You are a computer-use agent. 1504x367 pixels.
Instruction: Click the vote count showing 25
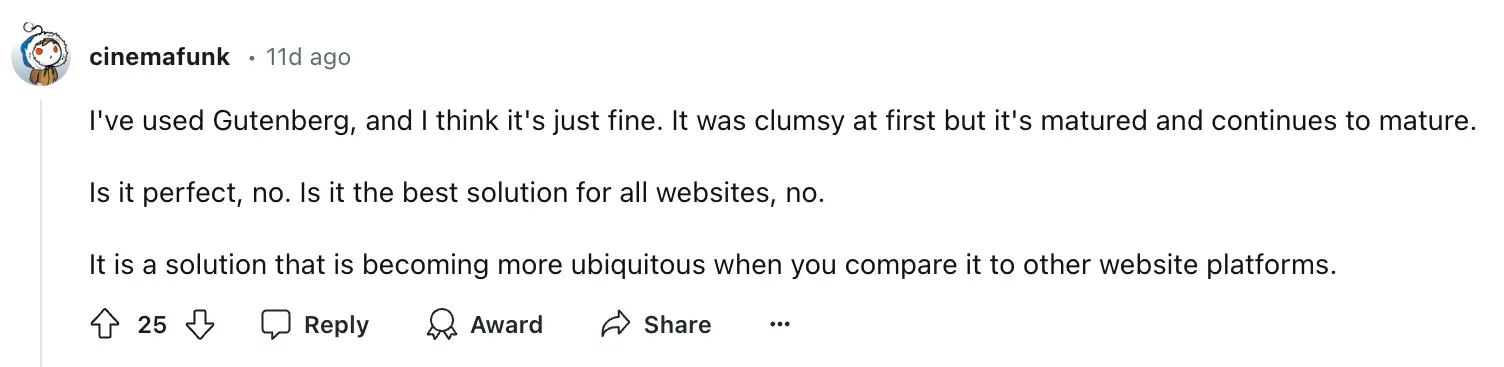152,325
